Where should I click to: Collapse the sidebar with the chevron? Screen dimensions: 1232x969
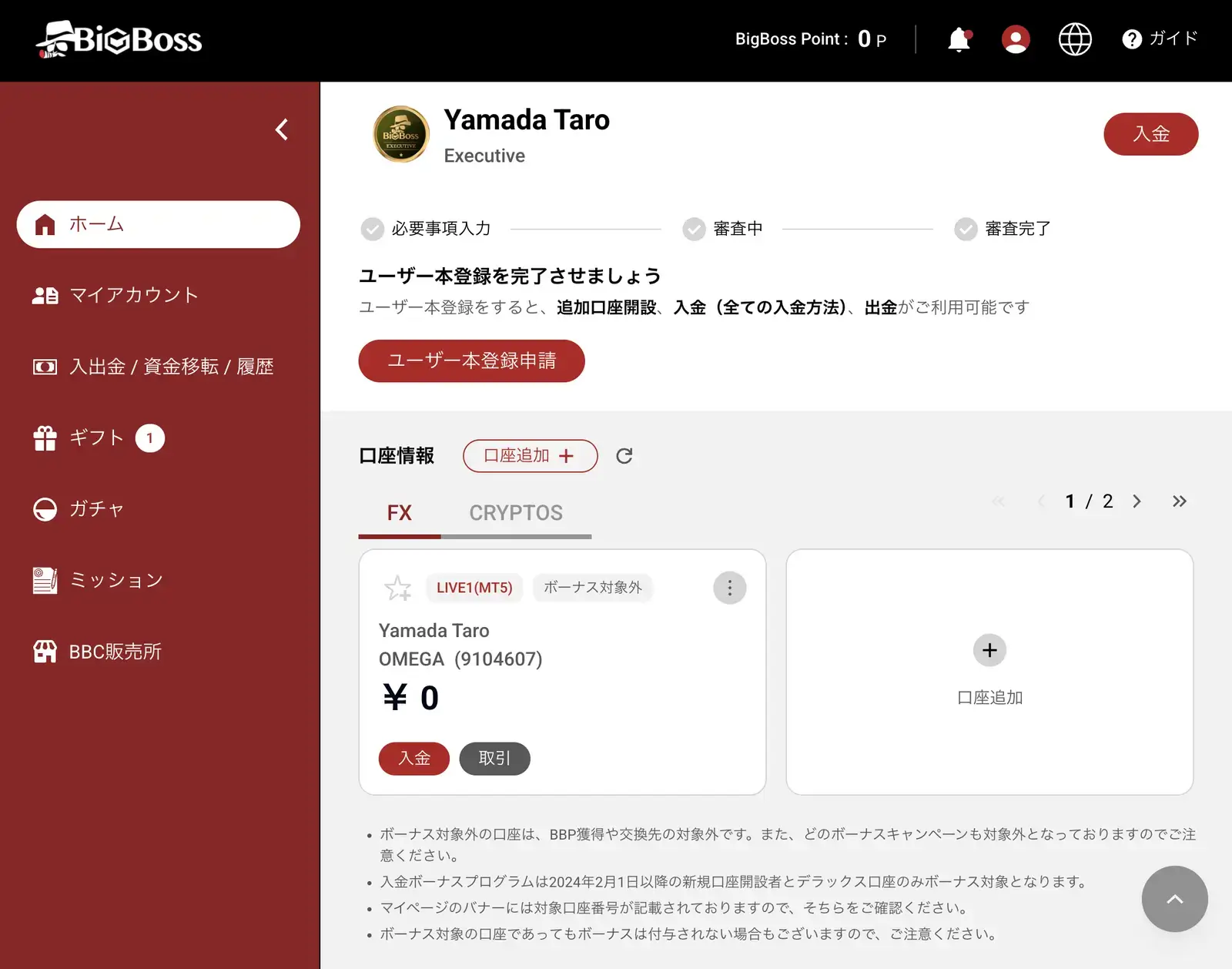(282, 129)
